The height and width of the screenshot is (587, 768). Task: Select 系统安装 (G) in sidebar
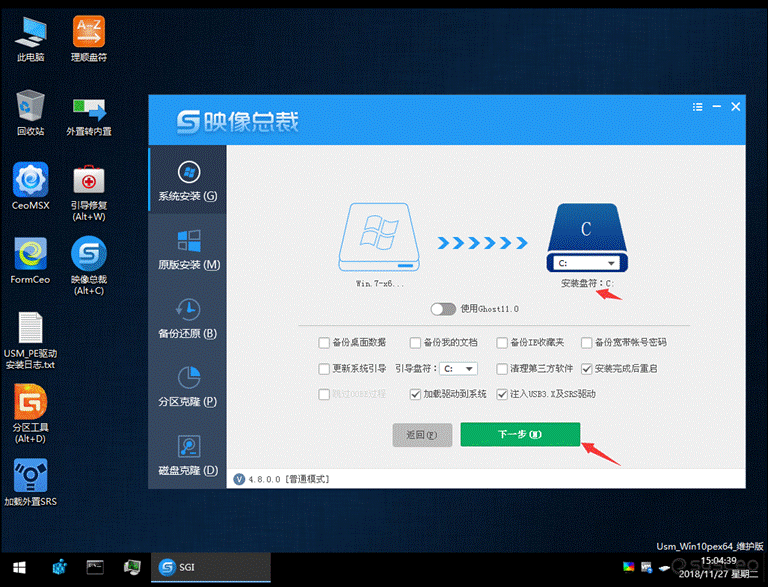(188, 180)
